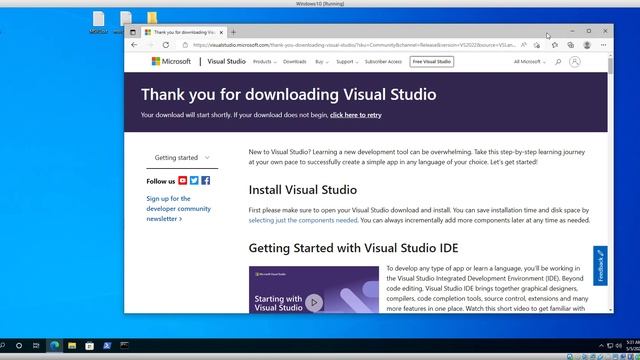Viewport: 640px width, 360px height.
Task: Open the terminal icon in the taskbar
Action: [124, 346]
